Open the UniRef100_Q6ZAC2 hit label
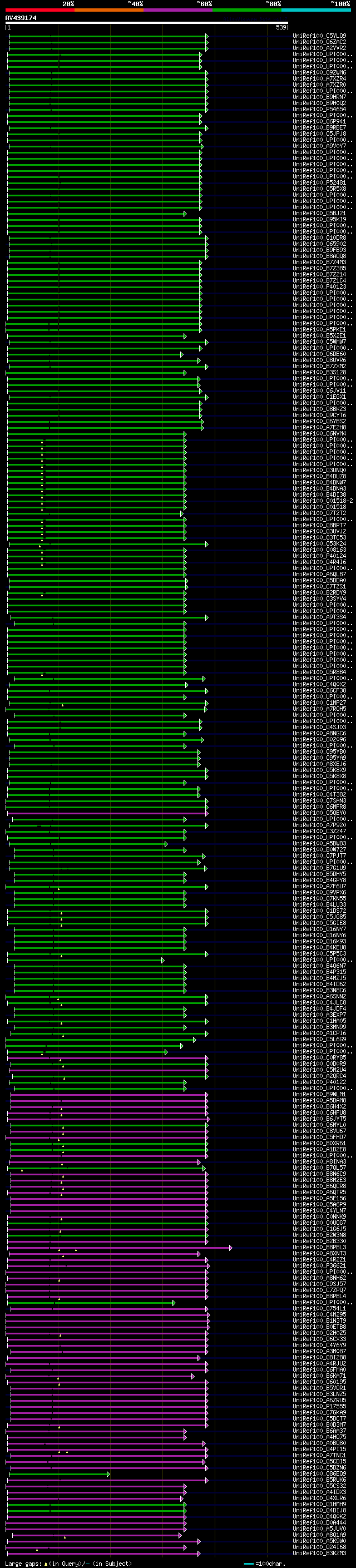 pyautogui.click(x=319, y=42)
